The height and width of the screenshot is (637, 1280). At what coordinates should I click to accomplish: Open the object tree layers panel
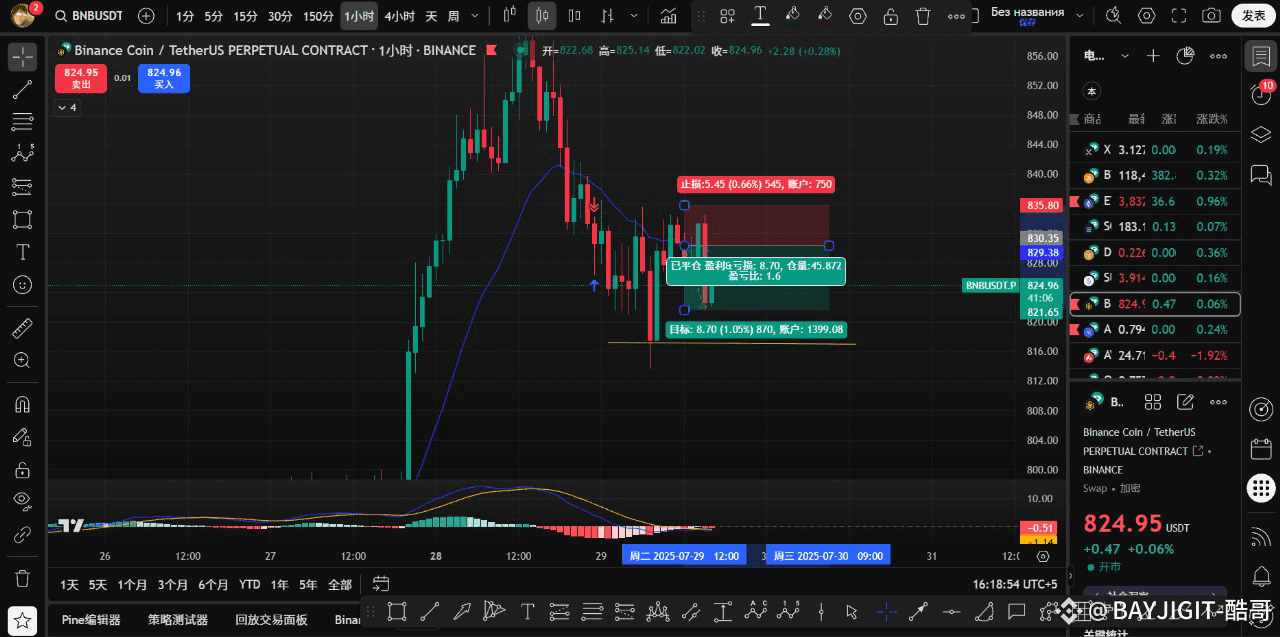[x=1261, y=134]
